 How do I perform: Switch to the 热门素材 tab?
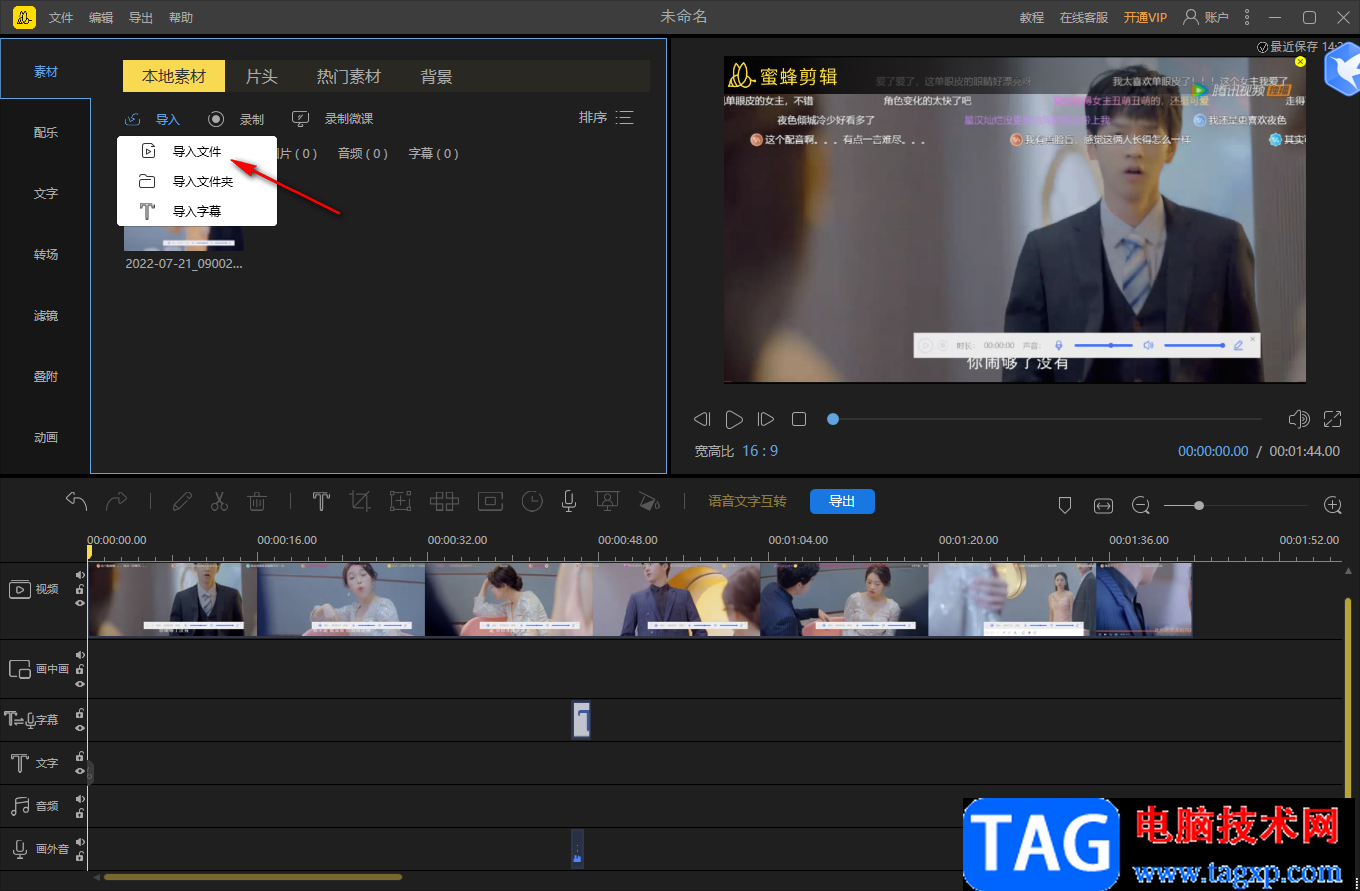(349, 77)
